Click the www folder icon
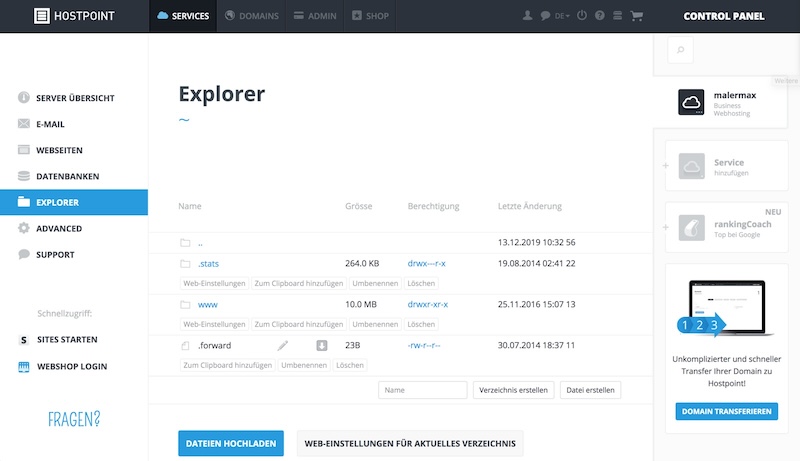The width and height of the screenshot is (800, 461). [x=185, y=304]
